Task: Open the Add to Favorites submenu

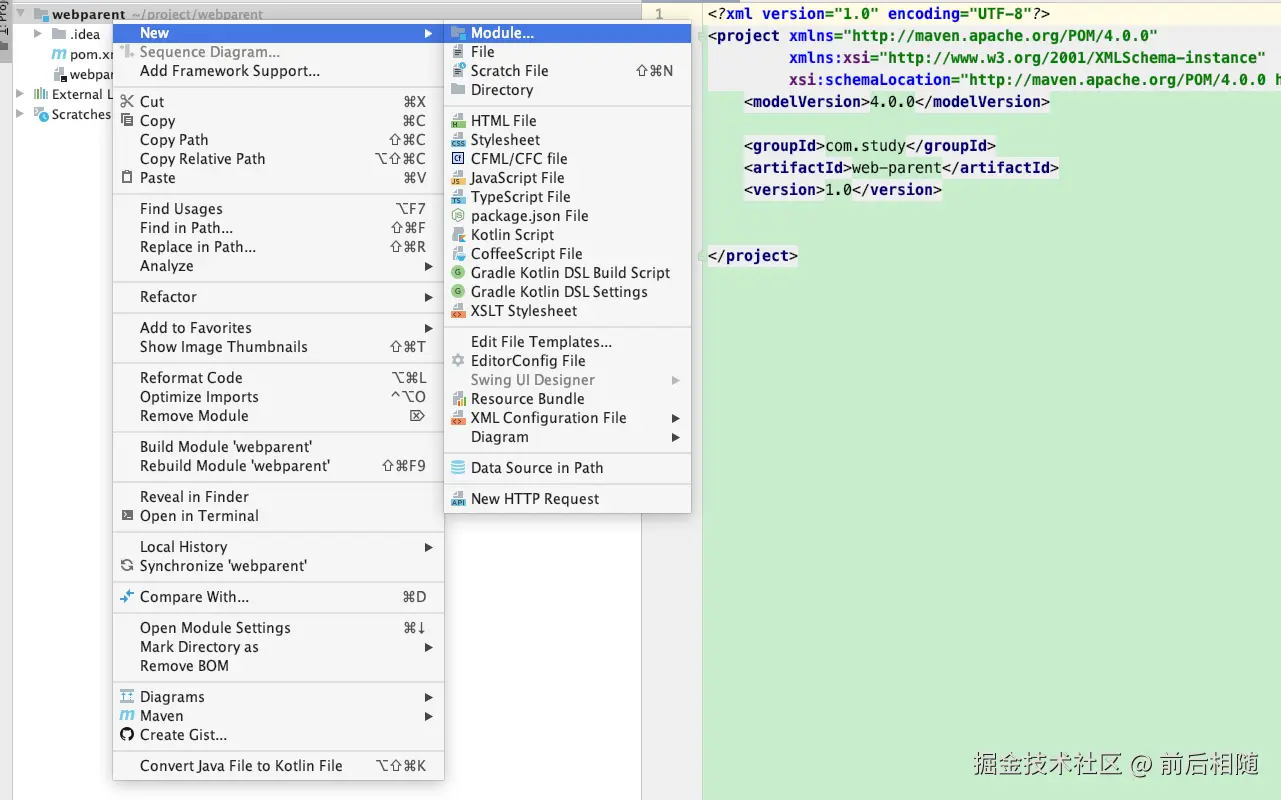Action: (278, 328)
